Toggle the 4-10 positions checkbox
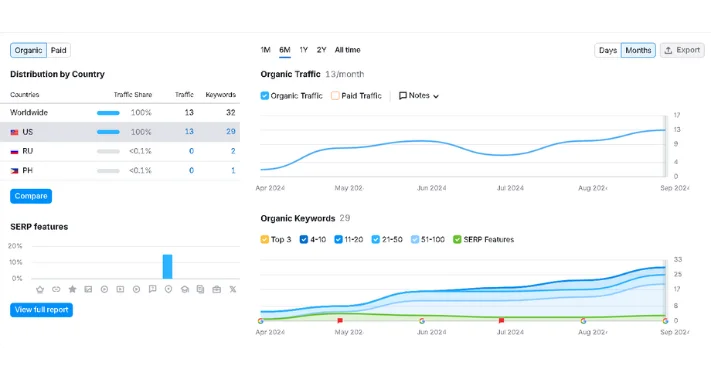 (304, 240)
